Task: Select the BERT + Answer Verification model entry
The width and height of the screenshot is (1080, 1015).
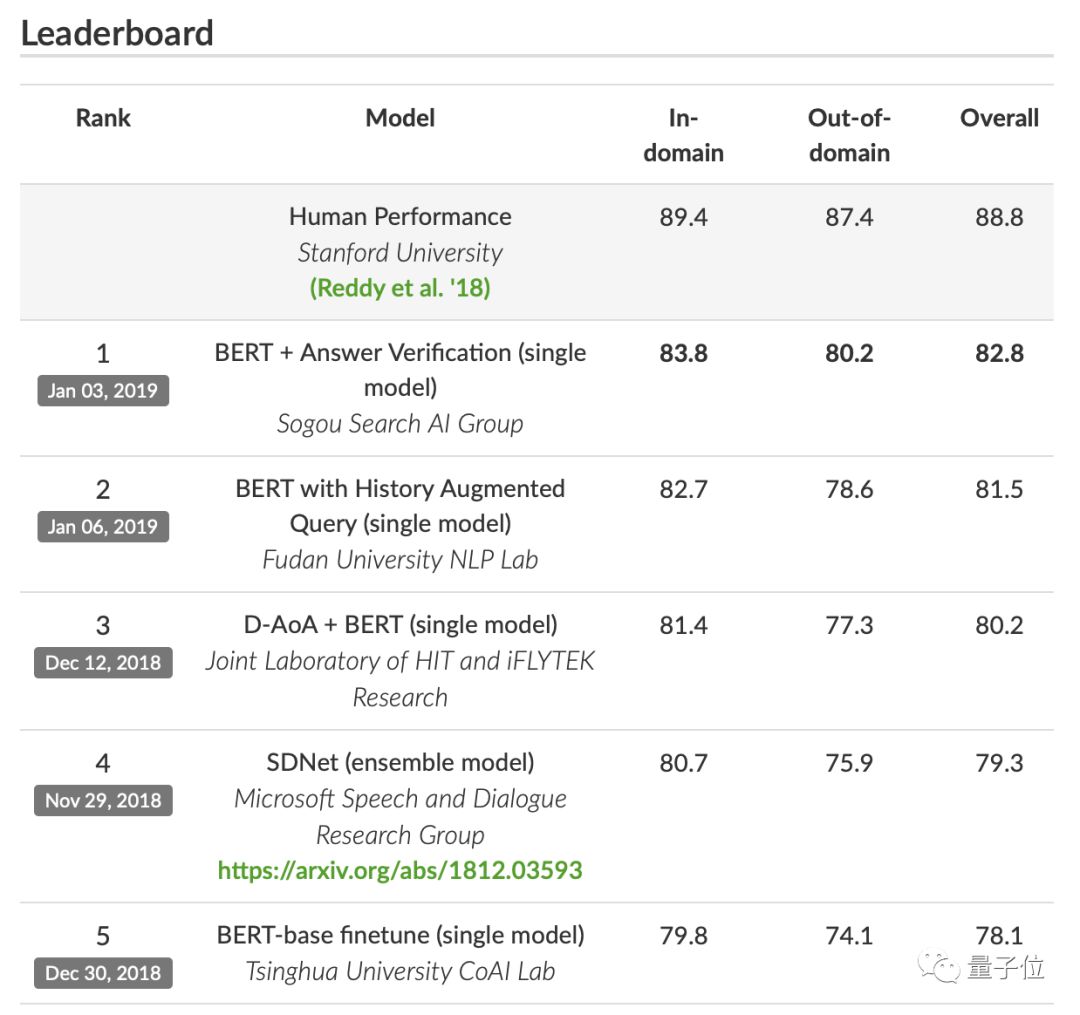Action: [400, 369]
